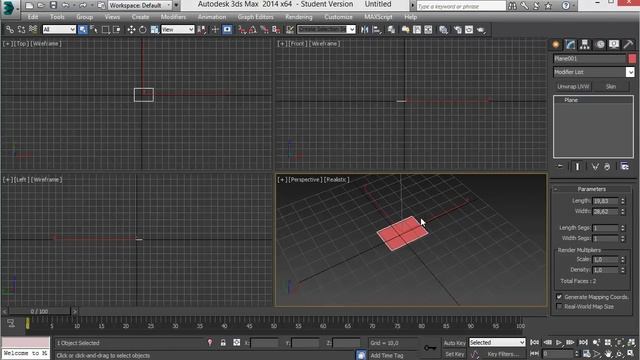Open the Hierarchy command panel tab

click(584, 44)
